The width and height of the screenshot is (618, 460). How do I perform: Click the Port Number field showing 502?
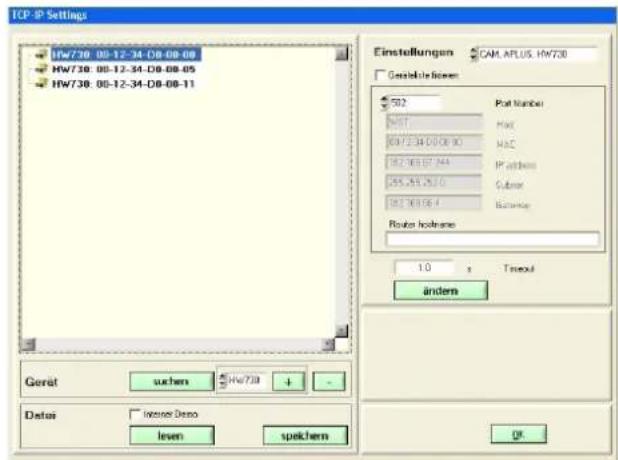point(415,103)
